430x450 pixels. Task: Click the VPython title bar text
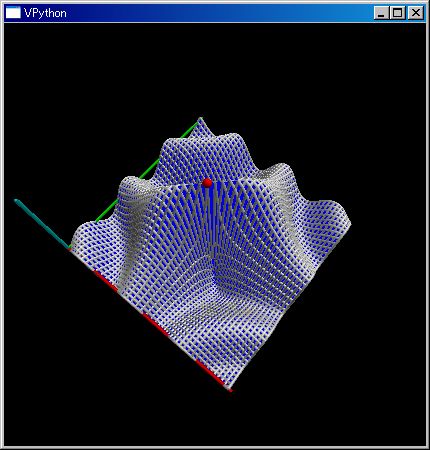click(45, 13)
